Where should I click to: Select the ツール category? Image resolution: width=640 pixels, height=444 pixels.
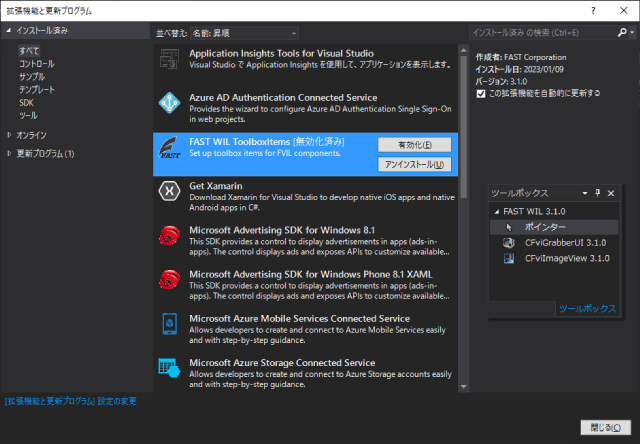point(28,115)
